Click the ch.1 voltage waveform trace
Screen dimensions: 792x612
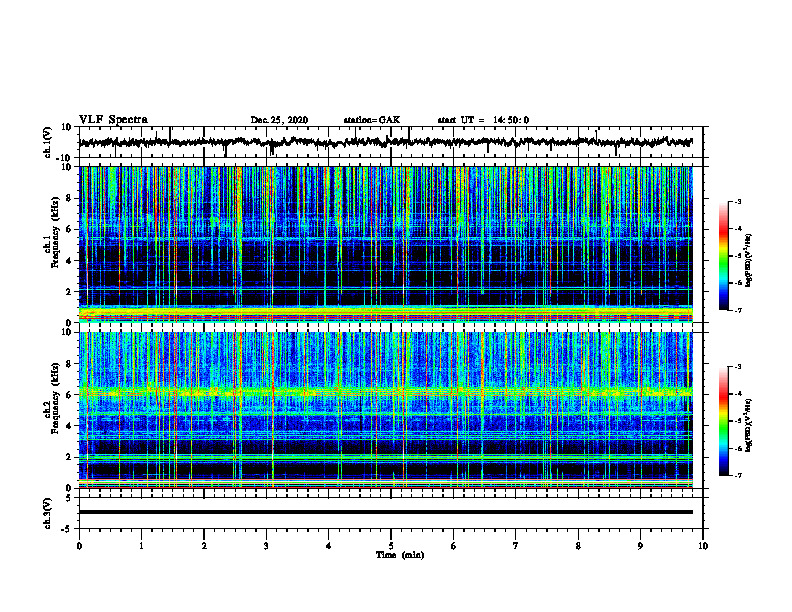(x=385, y=142)
